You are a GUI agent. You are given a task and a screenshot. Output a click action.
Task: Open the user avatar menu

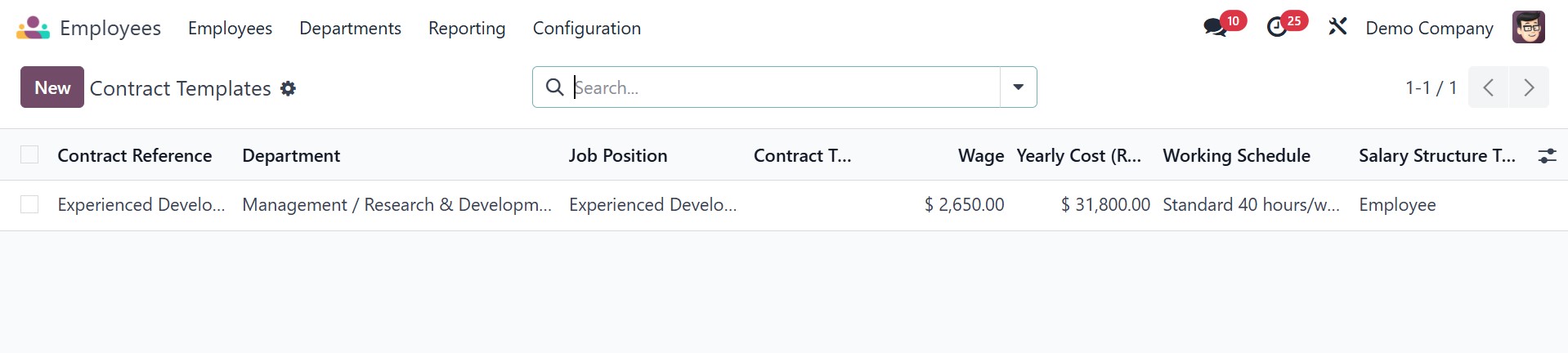[x=1528, y=28]
